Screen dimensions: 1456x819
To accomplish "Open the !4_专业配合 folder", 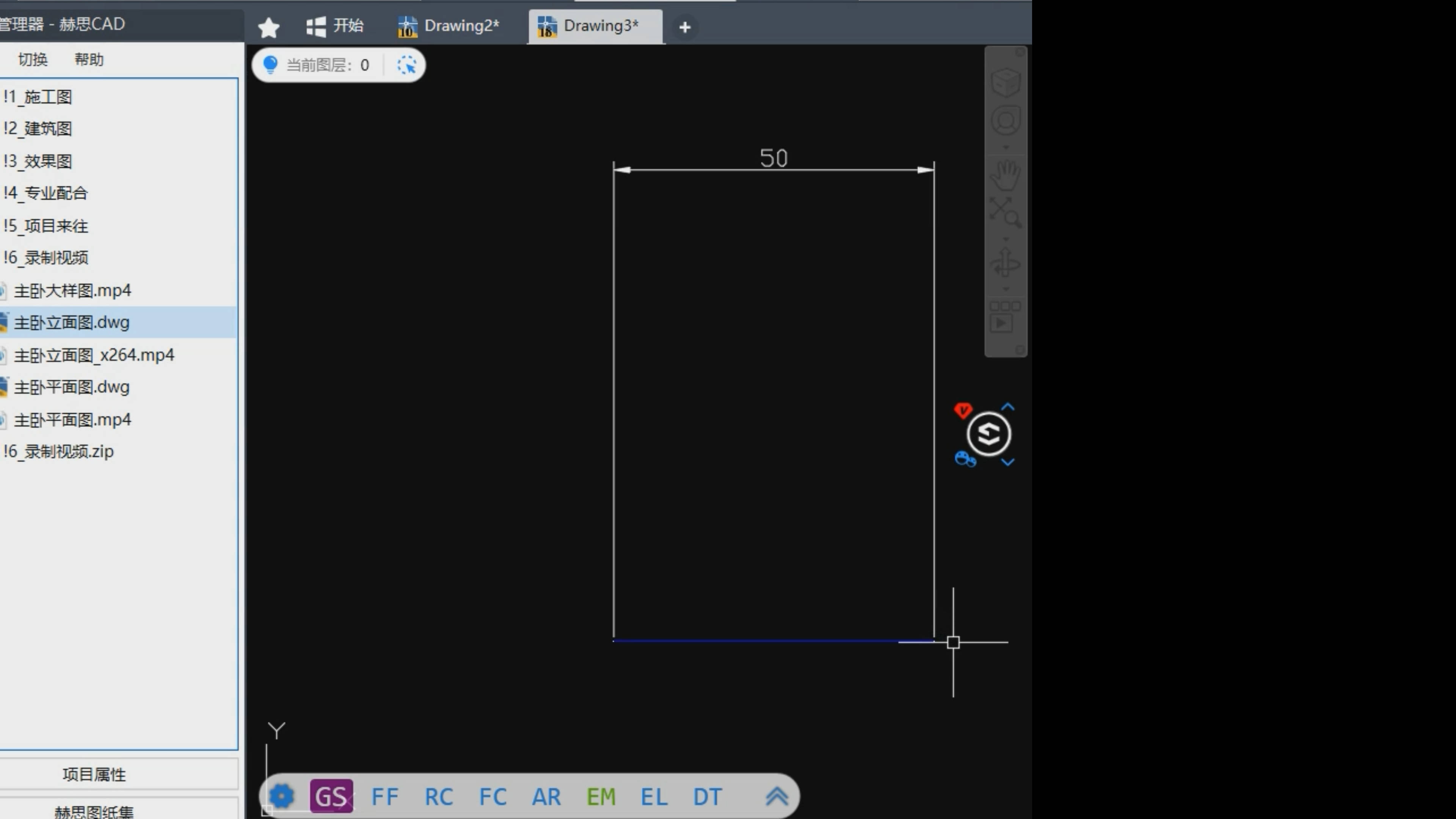I will coord(45,193).
